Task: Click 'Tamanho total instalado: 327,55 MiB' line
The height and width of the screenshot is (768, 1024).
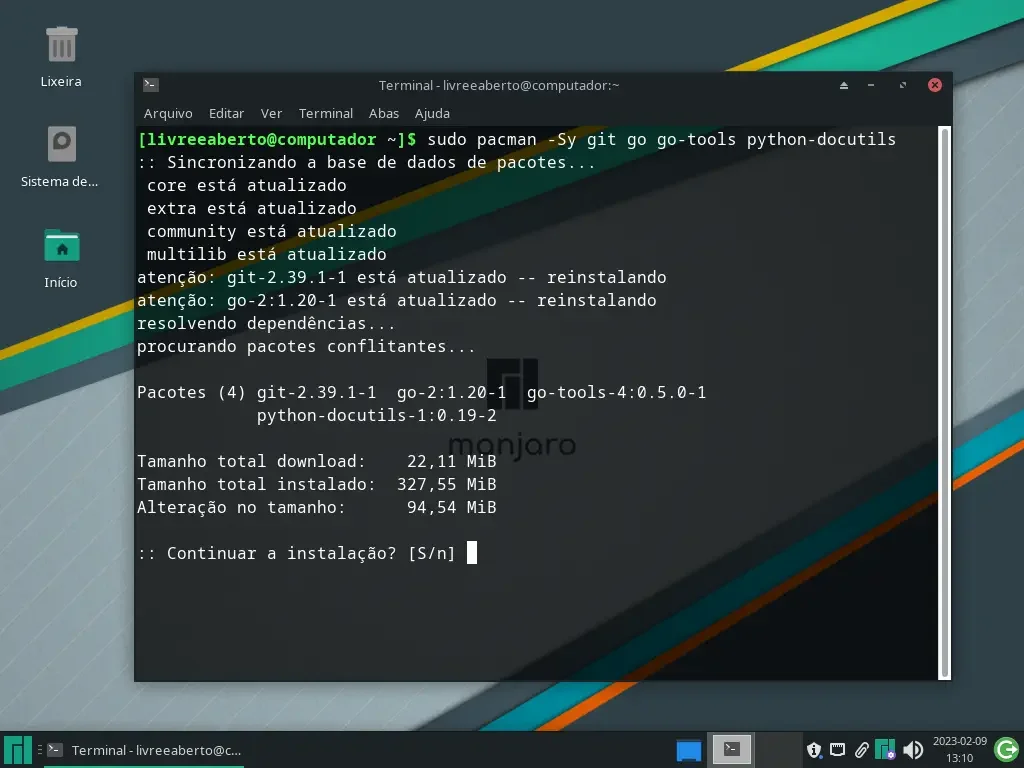Action: (x=317, y=484)
